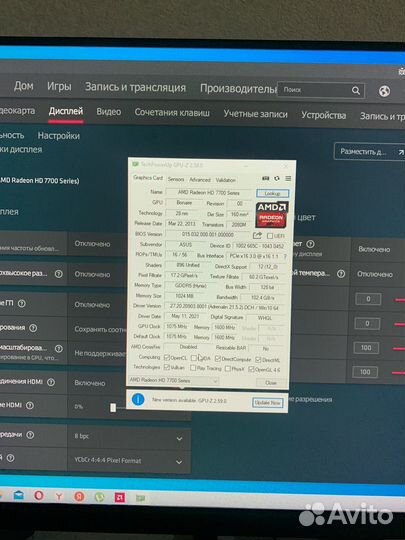The height and width of the screenshot is (540, 405).
Task: Open the globe web browser icon in Radeon Software
Action: pyautogui.click(x=384, y=91)
